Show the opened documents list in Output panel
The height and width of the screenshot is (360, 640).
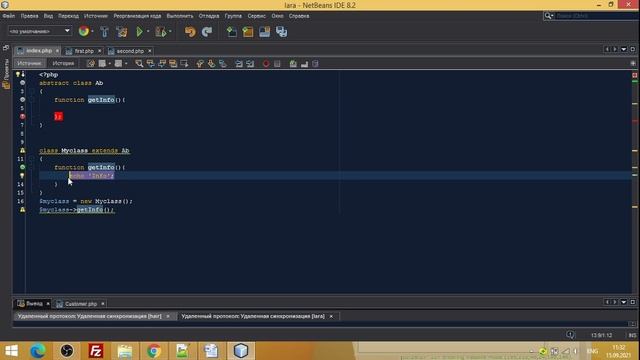624,302
